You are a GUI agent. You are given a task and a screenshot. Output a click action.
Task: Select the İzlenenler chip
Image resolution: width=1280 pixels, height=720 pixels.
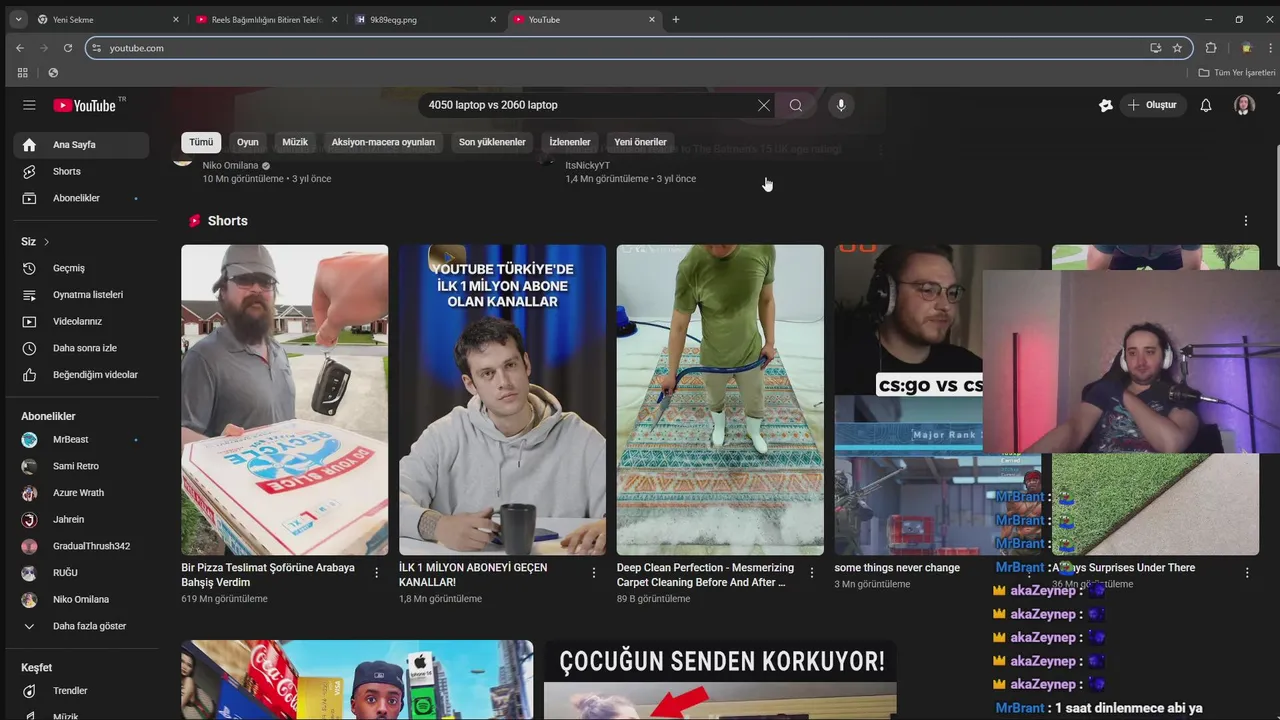click(570, 142)
